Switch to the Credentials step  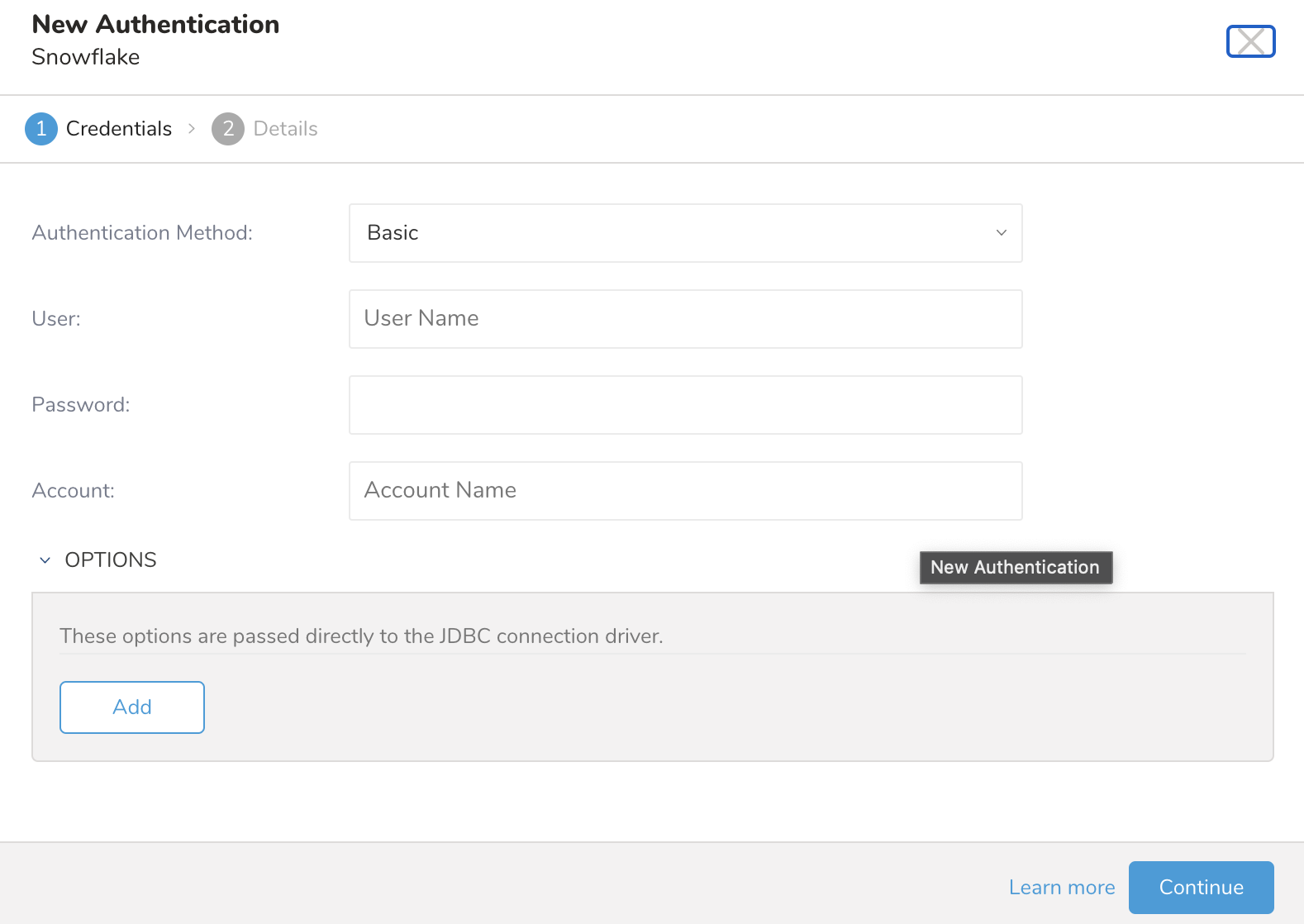click(x=119, y=129)
